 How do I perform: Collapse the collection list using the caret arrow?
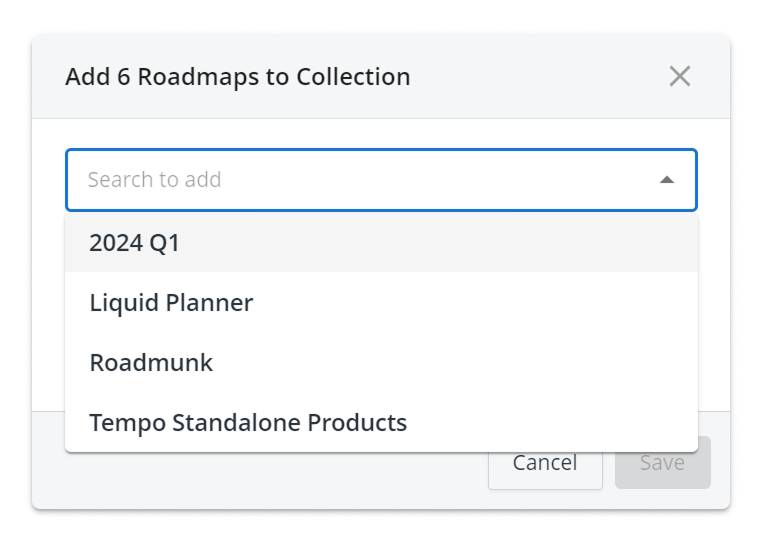pos(667,180)
